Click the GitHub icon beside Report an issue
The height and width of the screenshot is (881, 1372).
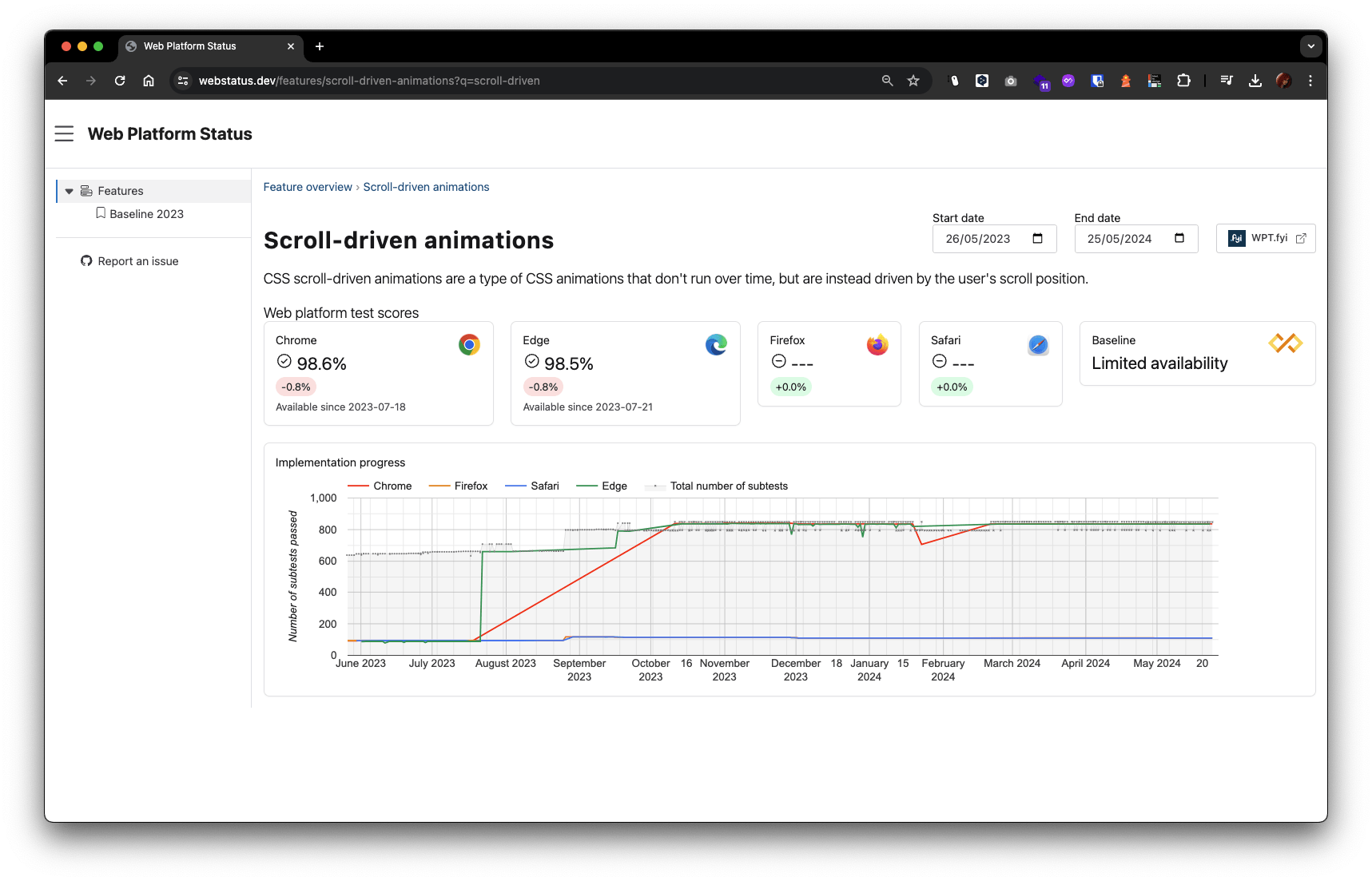(x=86, y=261)
